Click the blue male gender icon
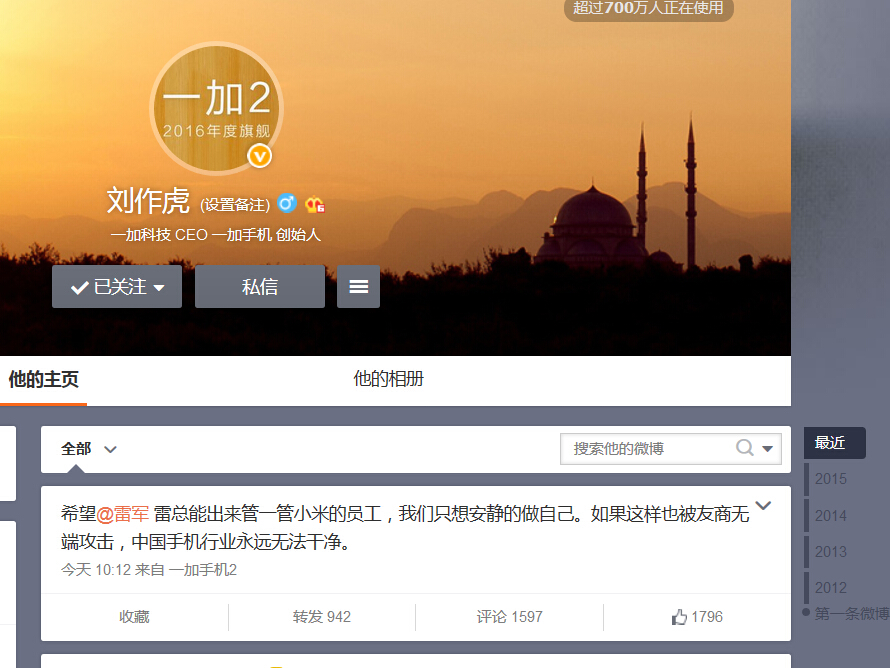Image resolution: width=890 pixels, height=668 pixels. pyautogui.click(x=287, y=204)
